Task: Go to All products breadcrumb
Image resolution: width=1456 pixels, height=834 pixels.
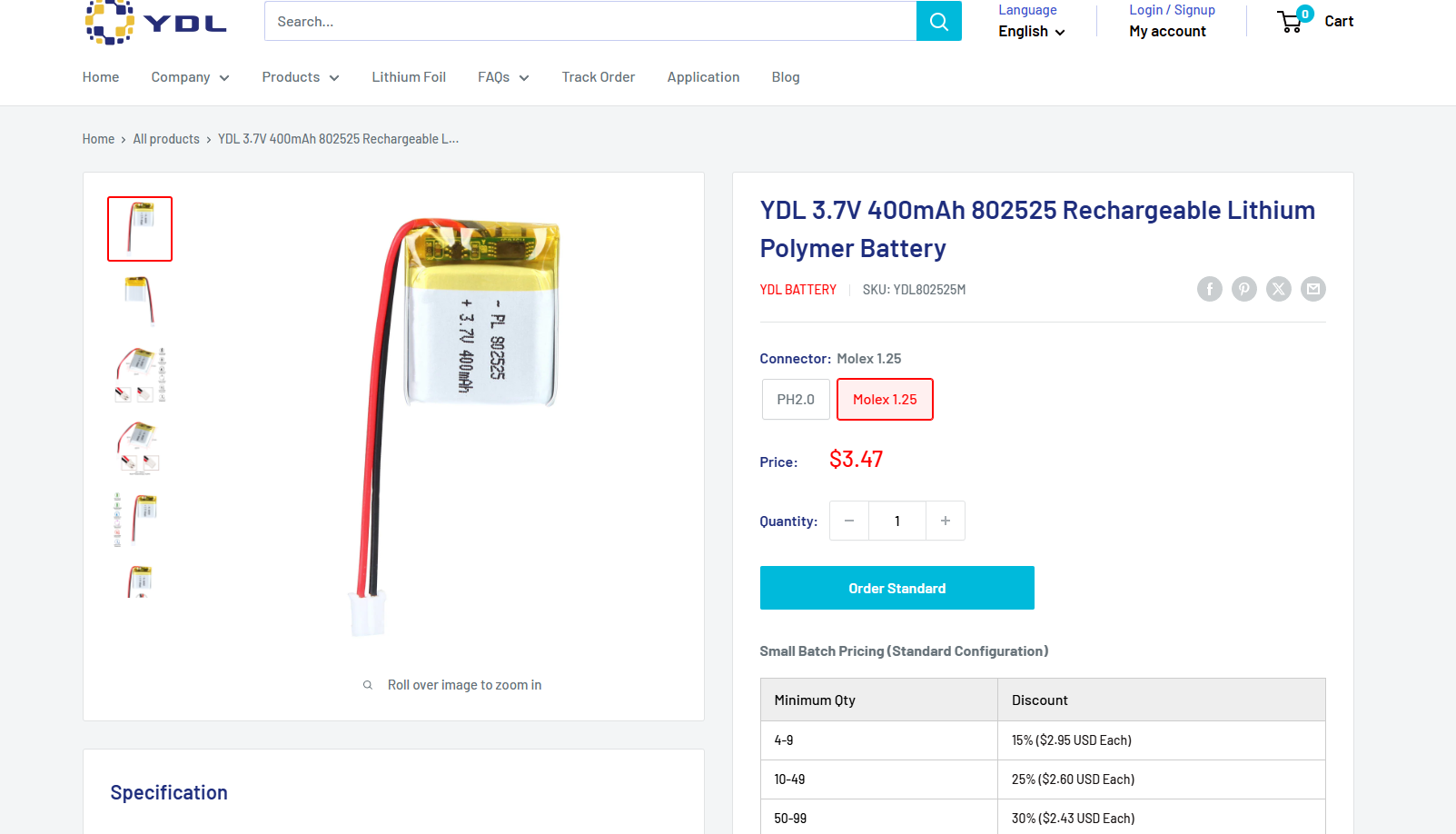Action: [x=166, y=139]
